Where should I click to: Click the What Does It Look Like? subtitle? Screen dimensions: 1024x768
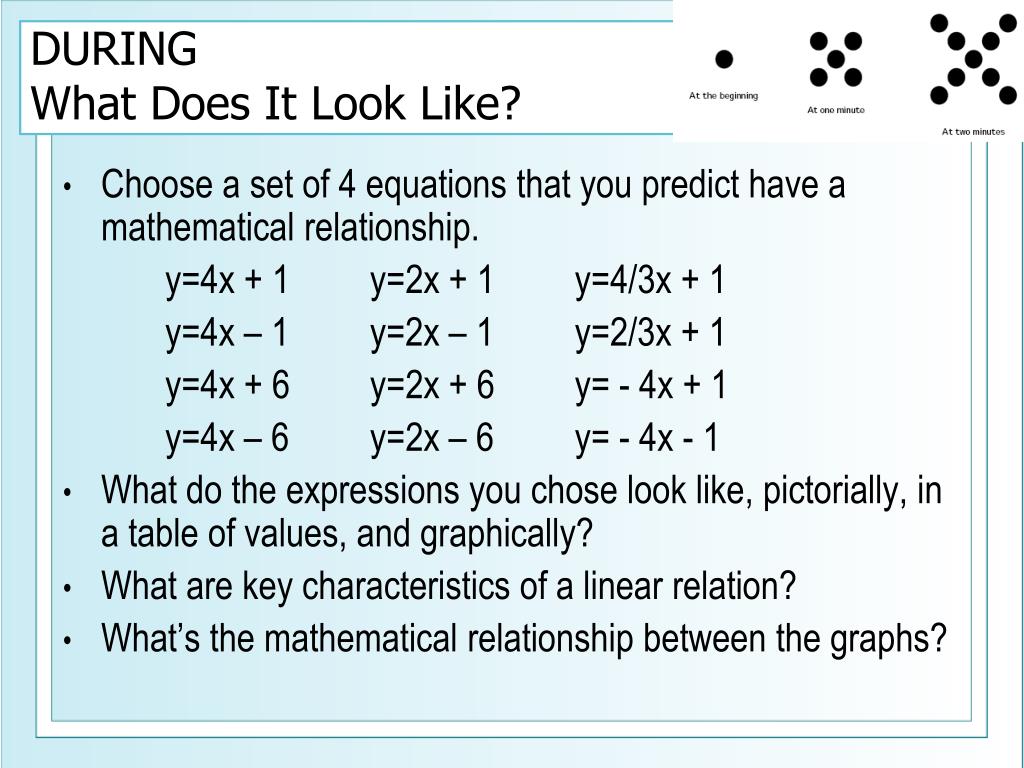tap(276, 103)
